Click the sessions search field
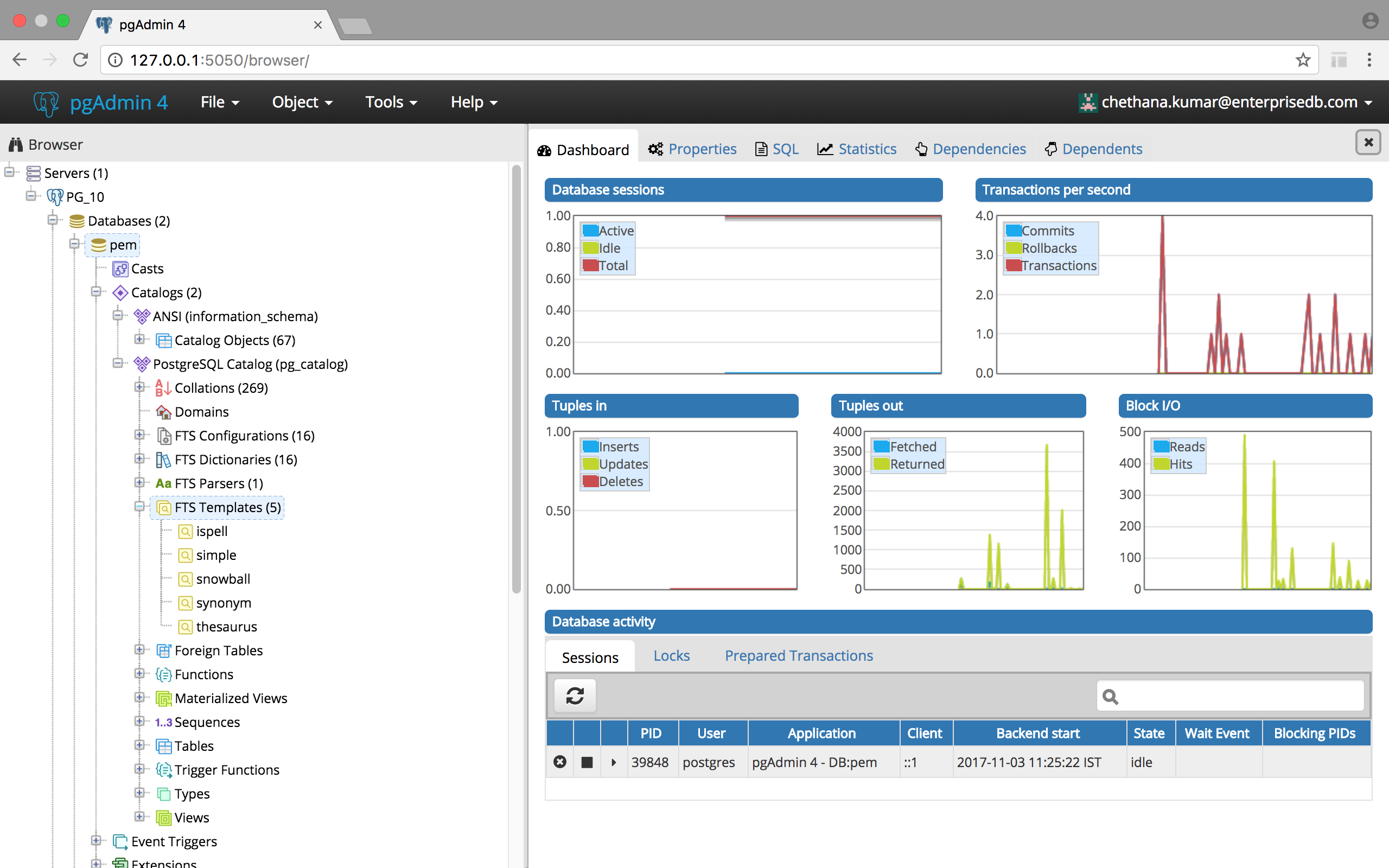This screenshot has height=868, width=1389. (x=1230, y=697)
